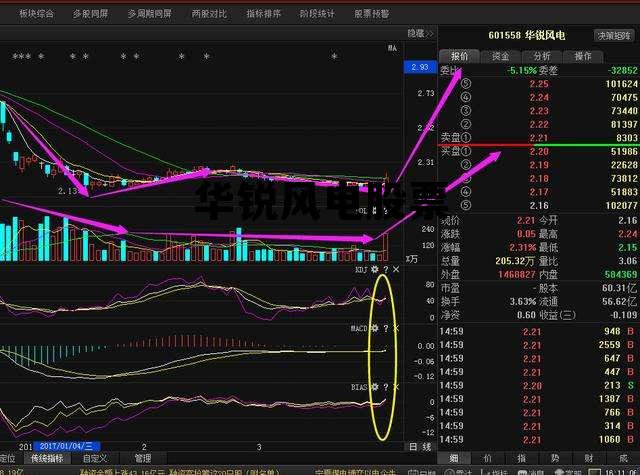Click sell level 5 price 2.25
640x475 pixels.
click(539, 84)
